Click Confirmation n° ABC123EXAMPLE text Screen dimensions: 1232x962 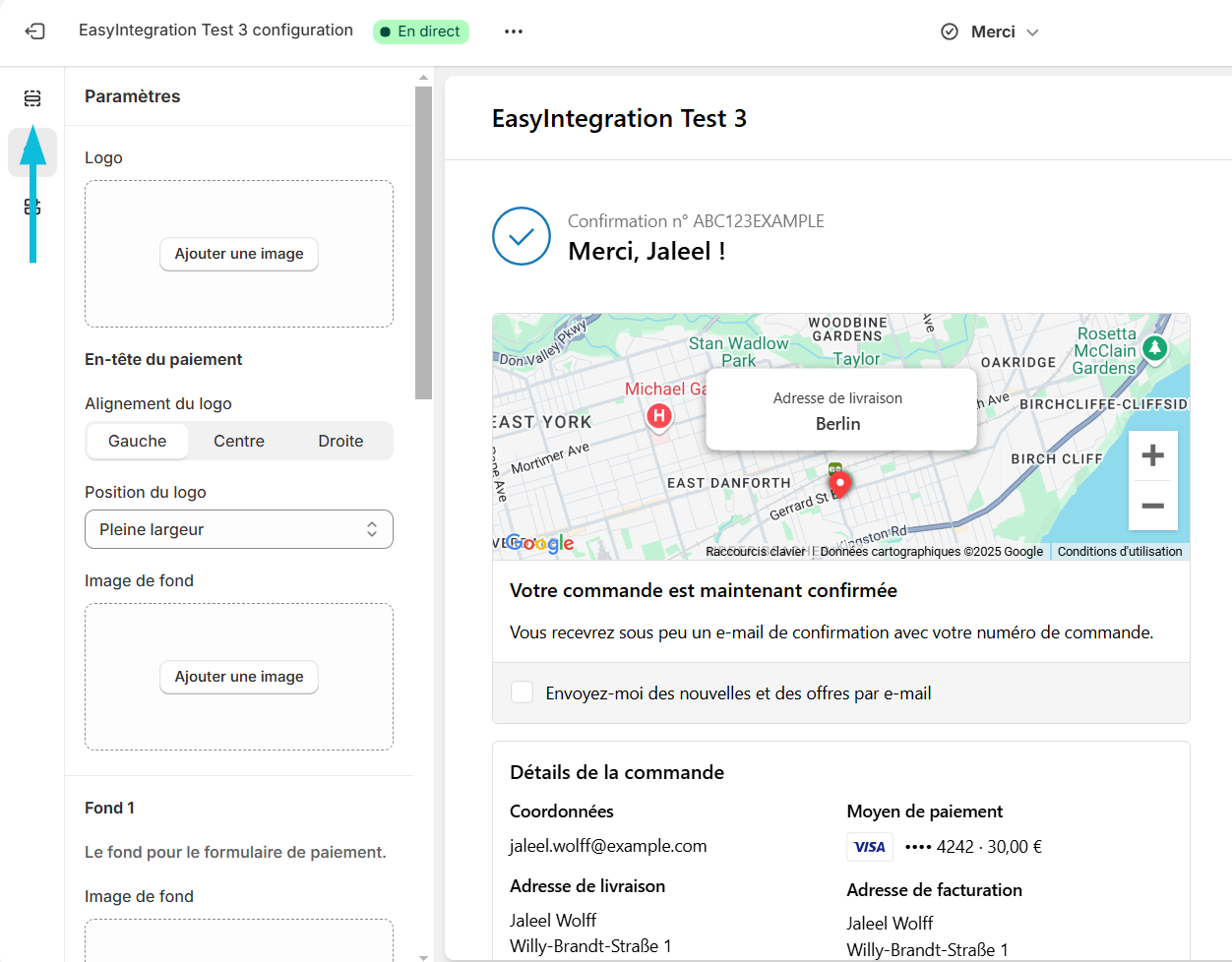pos(696,221)
